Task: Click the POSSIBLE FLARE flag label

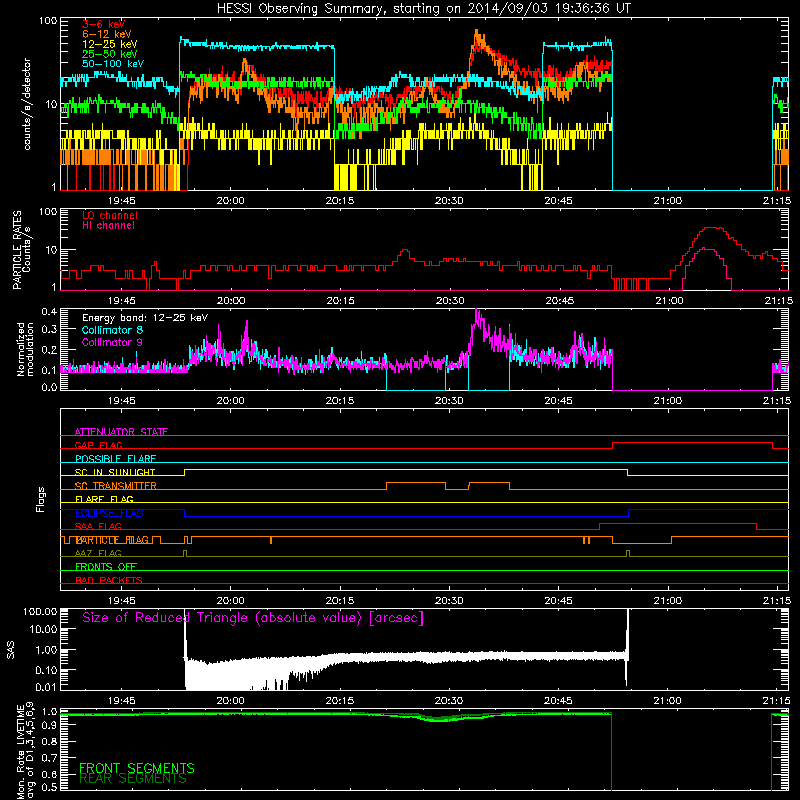Action: coord(115,459)
